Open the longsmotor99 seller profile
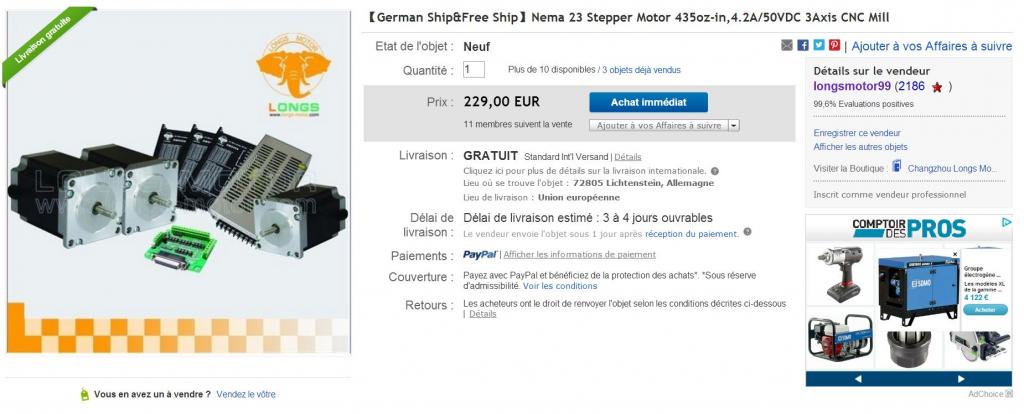 (852, 86)
